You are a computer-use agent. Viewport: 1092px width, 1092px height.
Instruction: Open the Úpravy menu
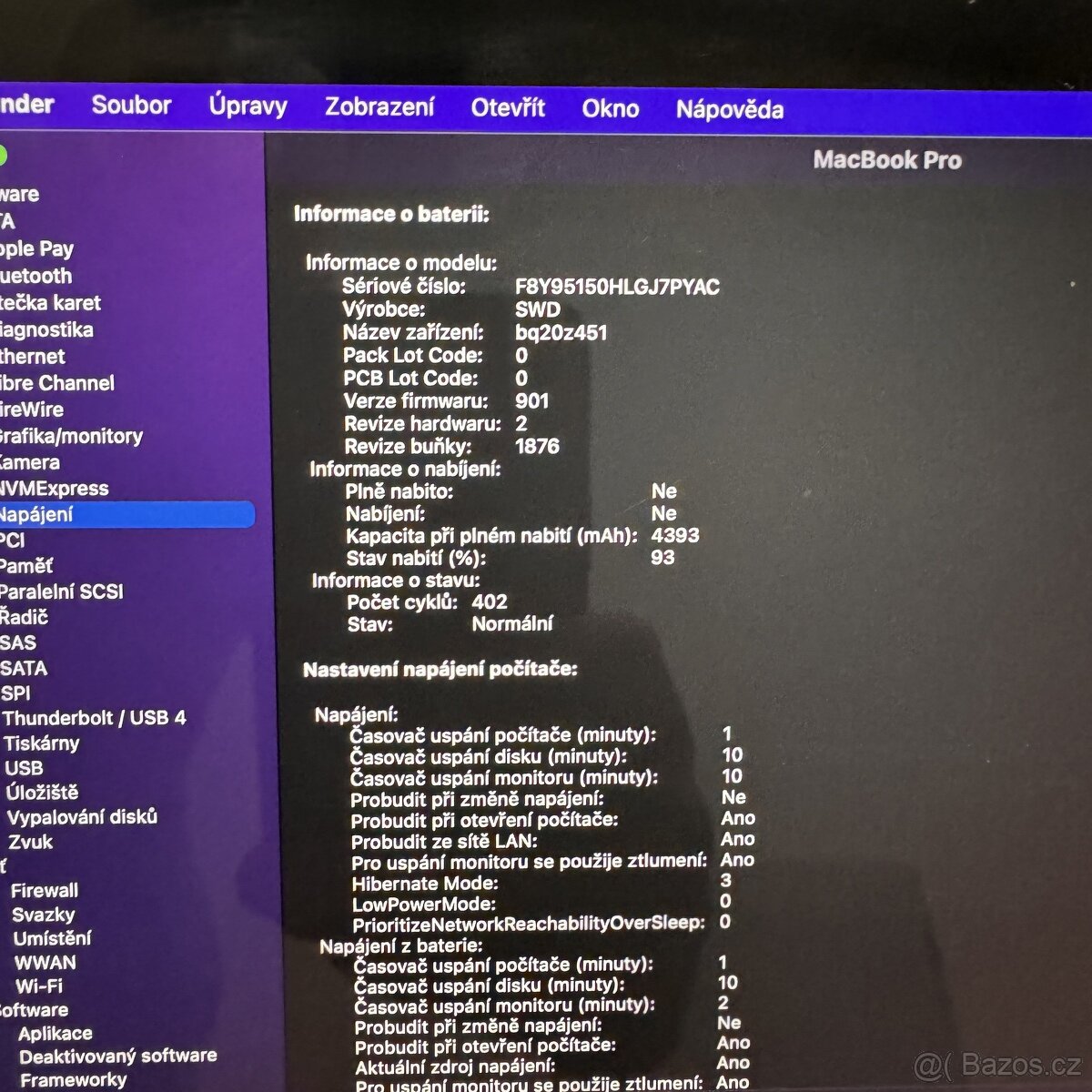[x=248, y=106]
